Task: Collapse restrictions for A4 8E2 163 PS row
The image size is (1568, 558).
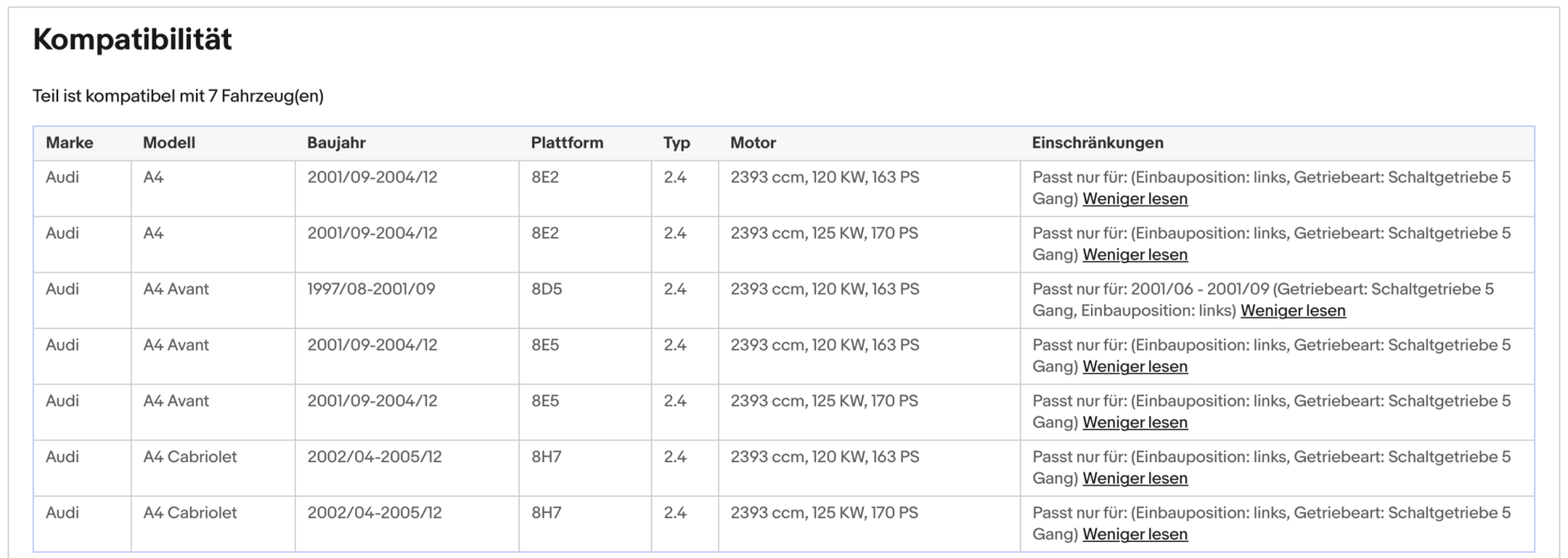Action: (1135, 199)
